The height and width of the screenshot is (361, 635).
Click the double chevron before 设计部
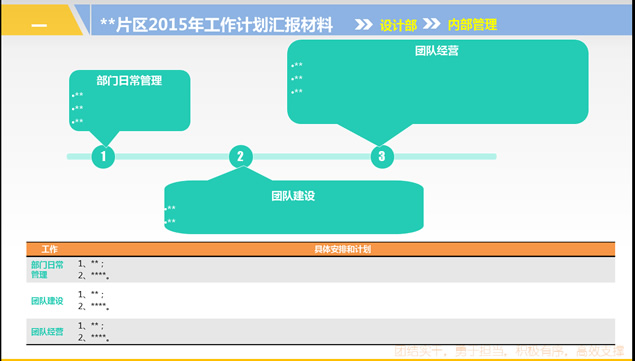(x=363, y=25)
